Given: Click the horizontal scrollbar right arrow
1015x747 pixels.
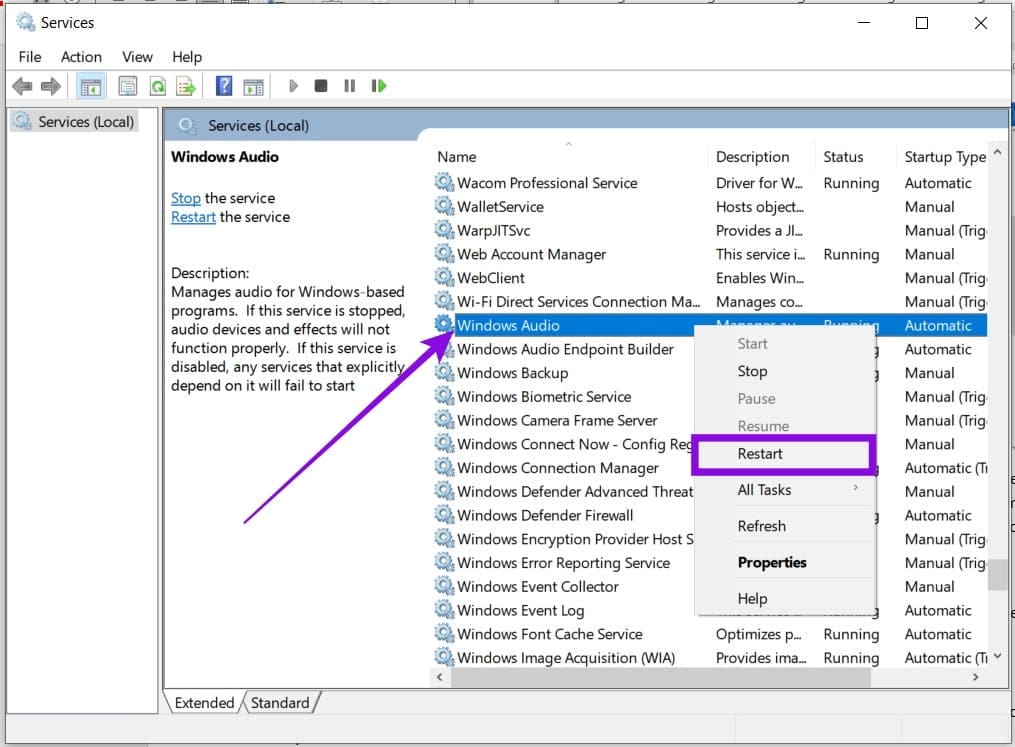Looking at the screenshot, I should pyautogui.click(x=976, y=677).
